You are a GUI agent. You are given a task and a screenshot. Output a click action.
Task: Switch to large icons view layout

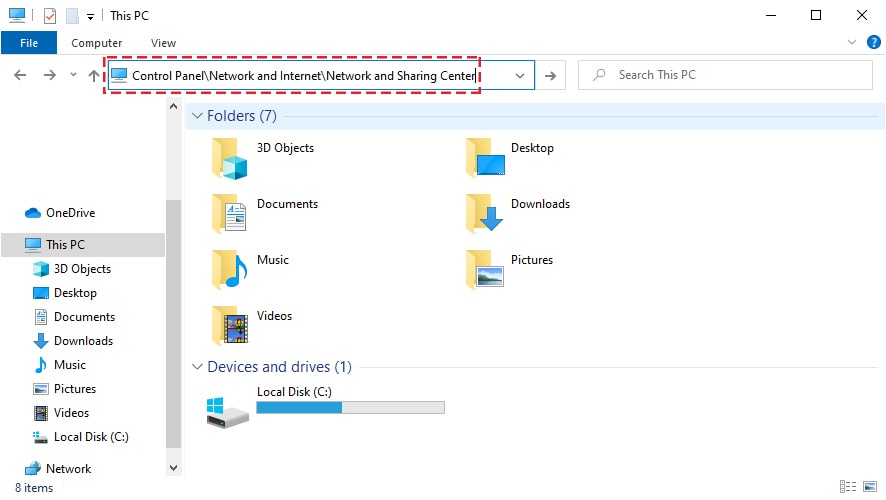tap(868, 487)
